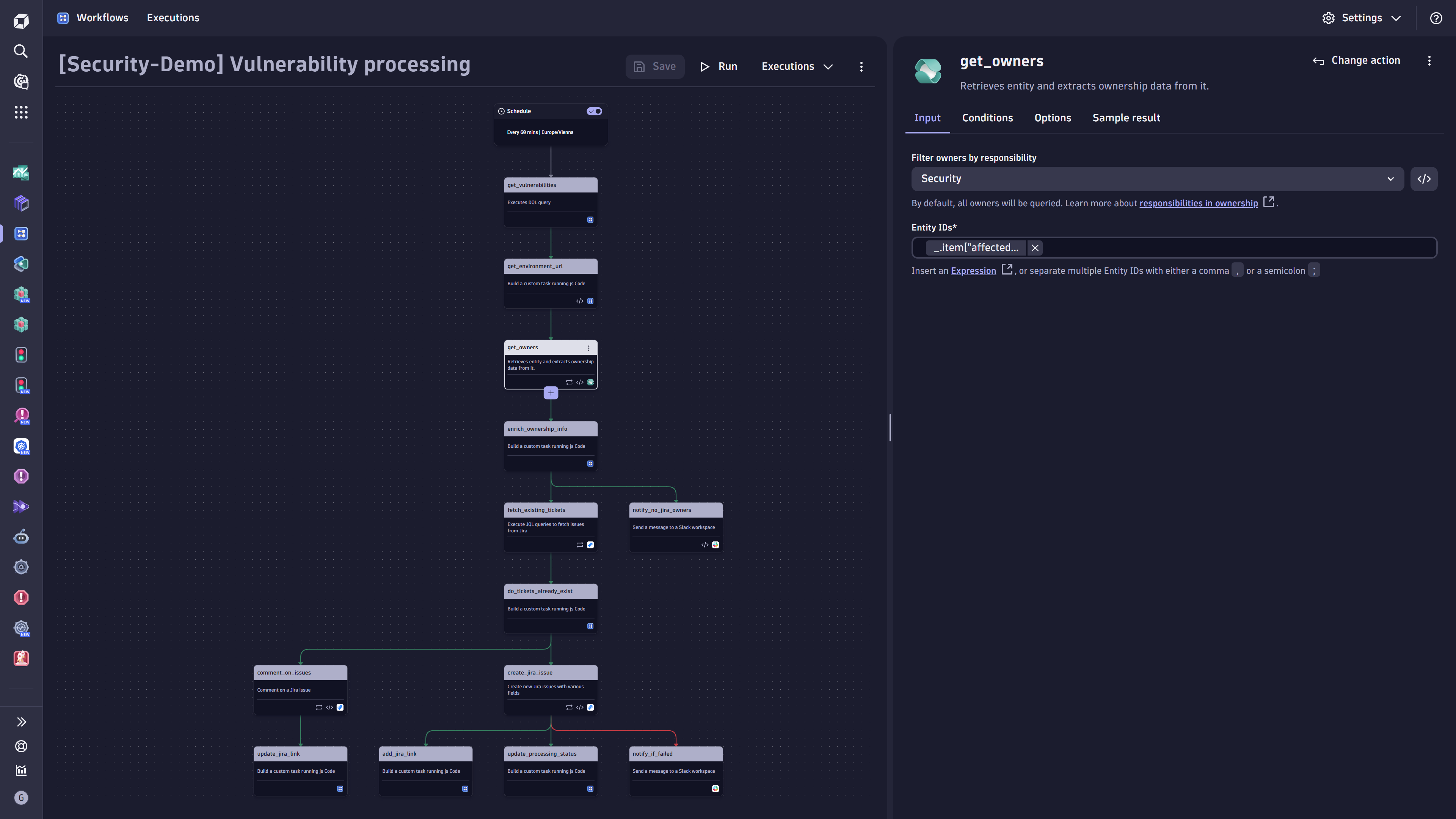Screen dimensions: 1456x819
Task: Open the search panel from the left sidebar
Action: point(21,52)
